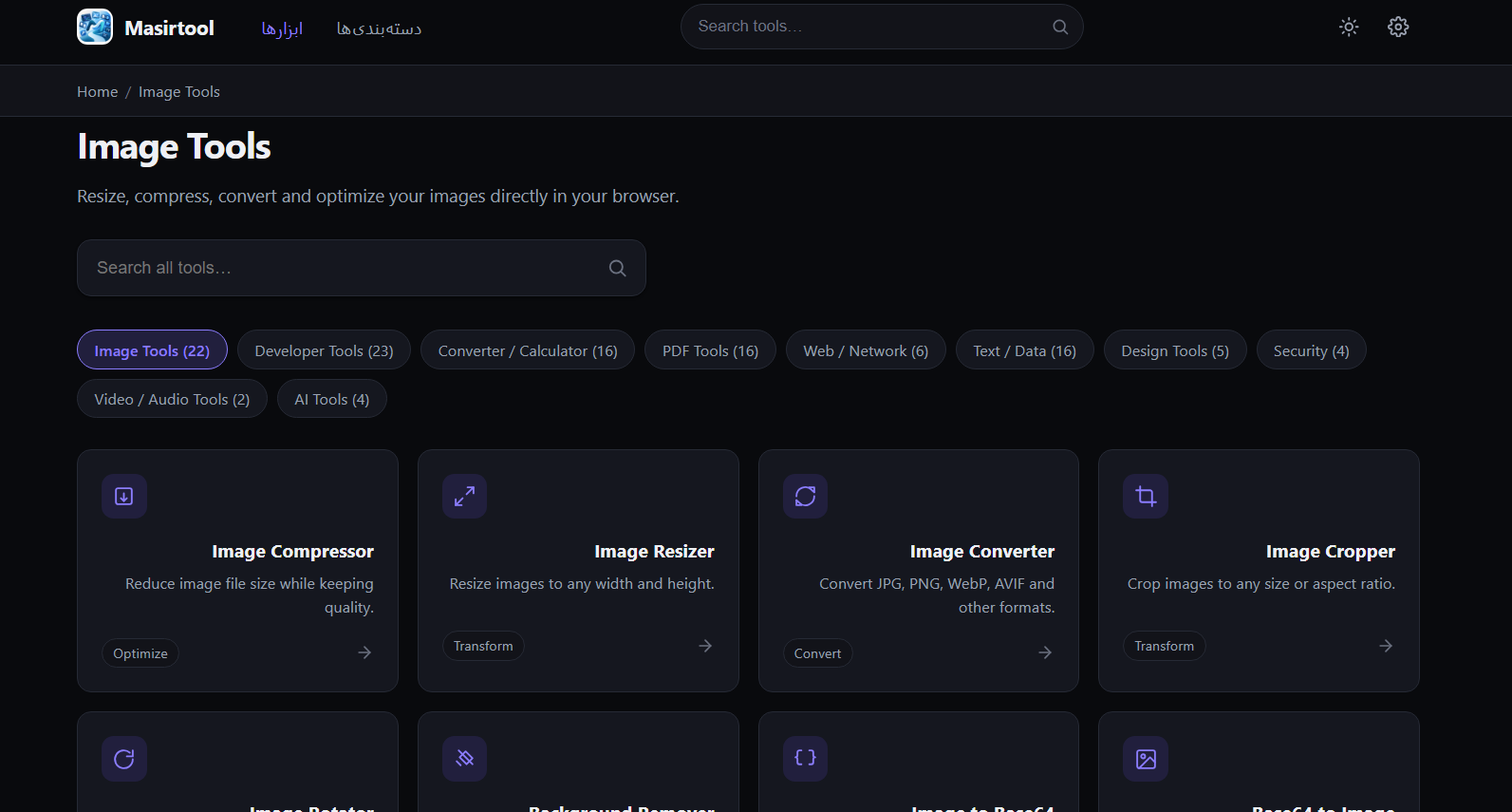Click the Base64 to Image picture icon
1512x812 pixels.
click(1146, 759)
